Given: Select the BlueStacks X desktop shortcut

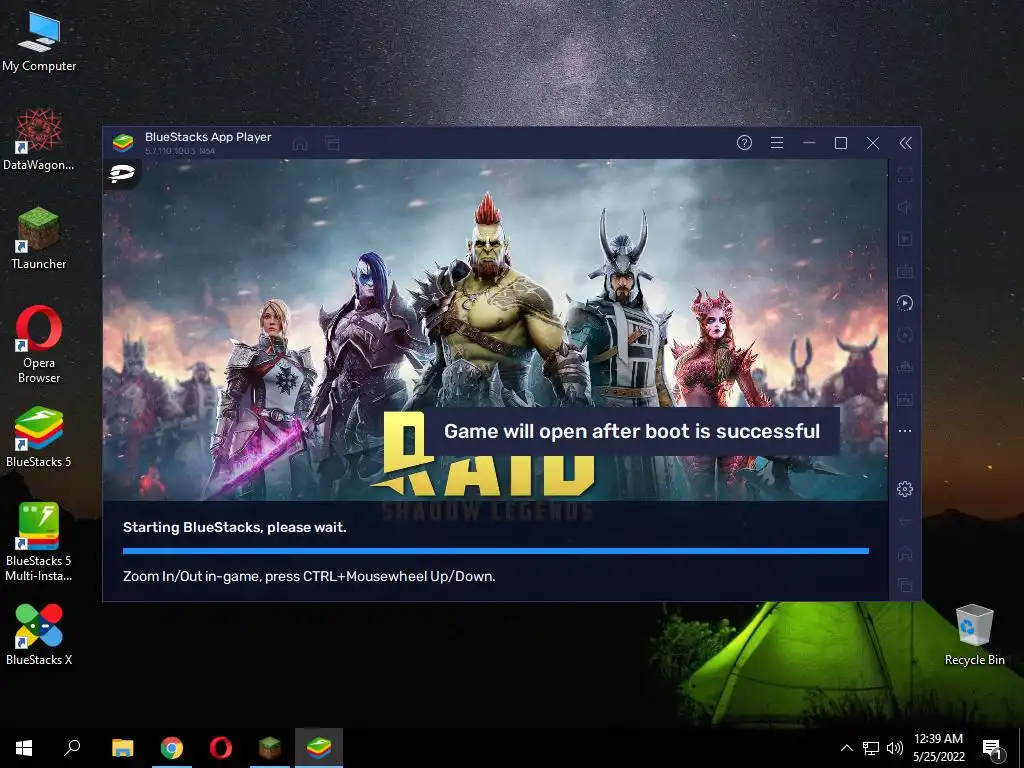Looking at the screenshot, I should (39, 634).
